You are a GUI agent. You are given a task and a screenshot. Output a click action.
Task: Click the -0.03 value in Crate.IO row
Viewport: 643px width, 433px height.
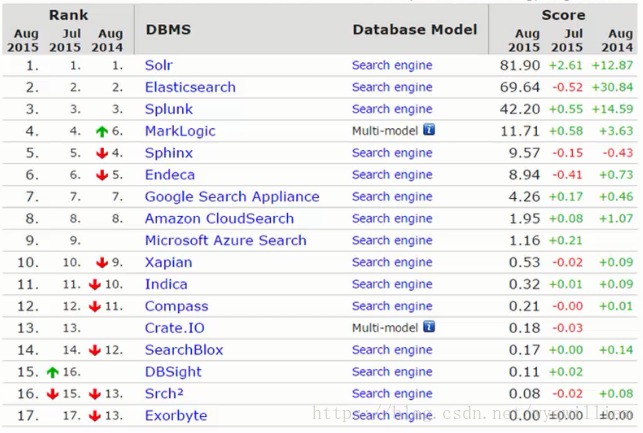[x=568, y=328]
